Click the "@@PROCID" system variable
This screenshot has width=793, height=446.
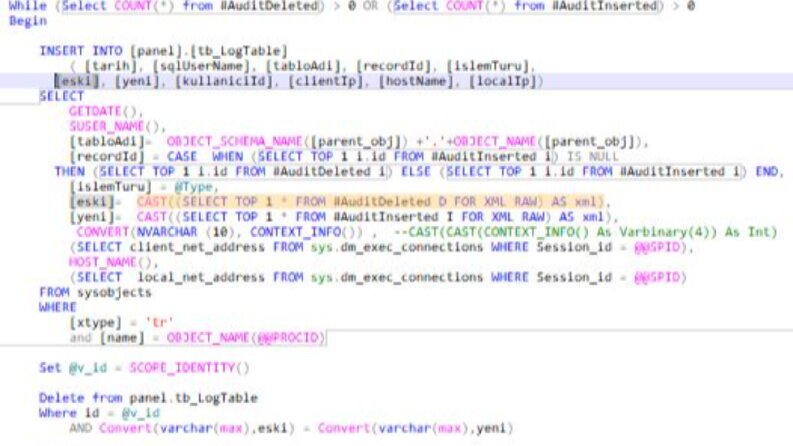[x=288, y=337]
